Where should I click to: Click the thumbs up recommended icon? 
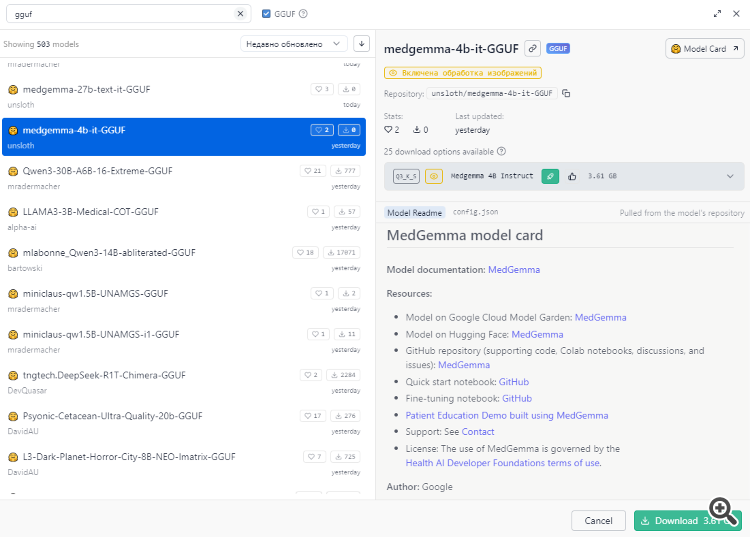(x=572, y=176)
